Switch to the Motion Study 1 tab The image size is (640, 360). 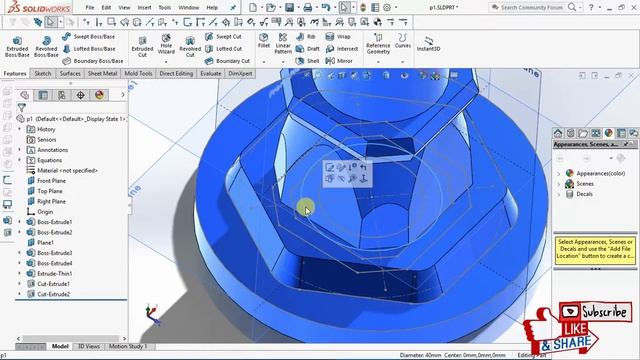(127, 346)
